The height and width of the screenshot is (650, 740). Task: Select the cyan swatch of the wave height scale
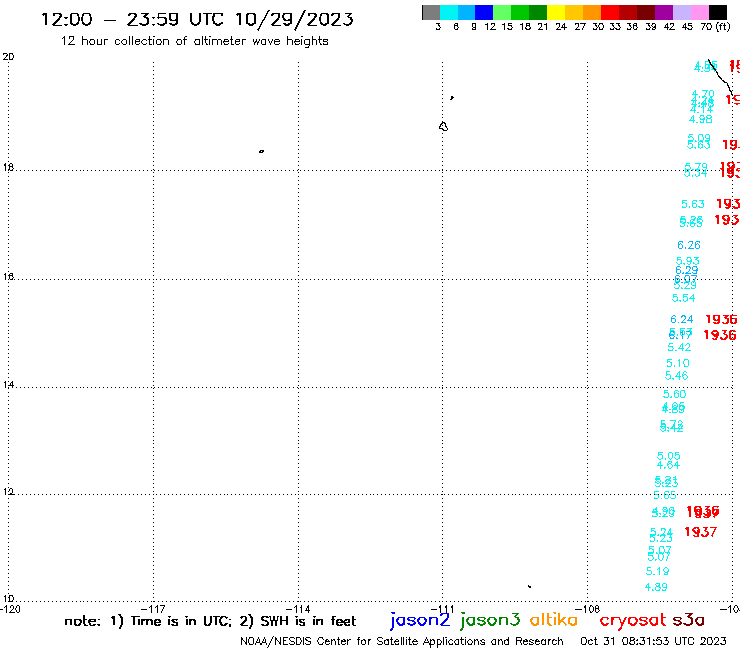tap(449, 12)
